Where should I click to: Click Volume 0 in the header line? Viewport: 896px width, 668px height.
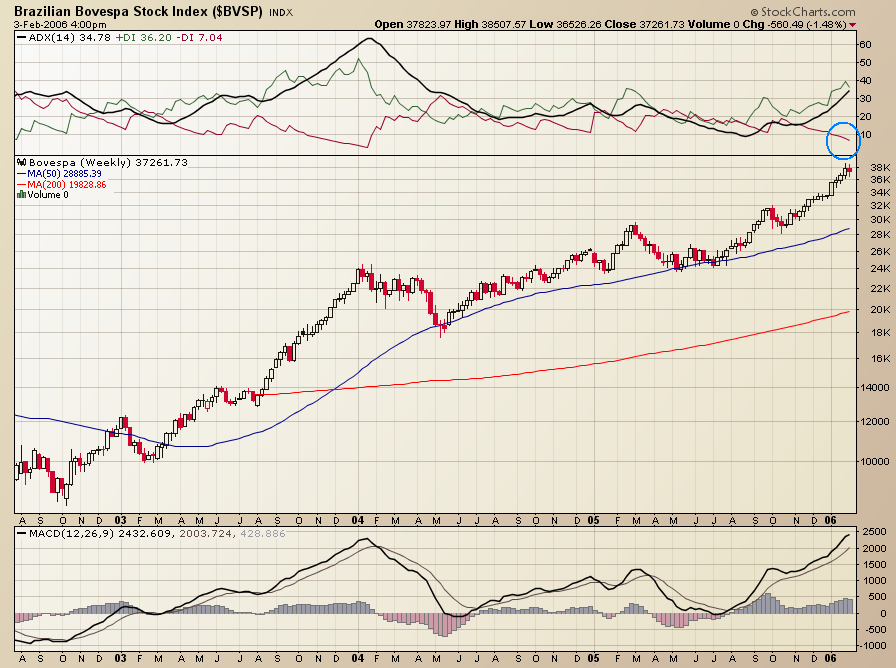713,25
